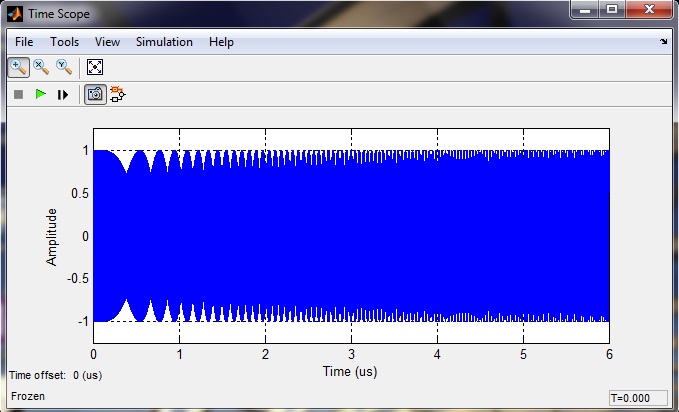Viewport: 679px width, 412px height.
Task: Open the File menu
Action: point(24,42)
